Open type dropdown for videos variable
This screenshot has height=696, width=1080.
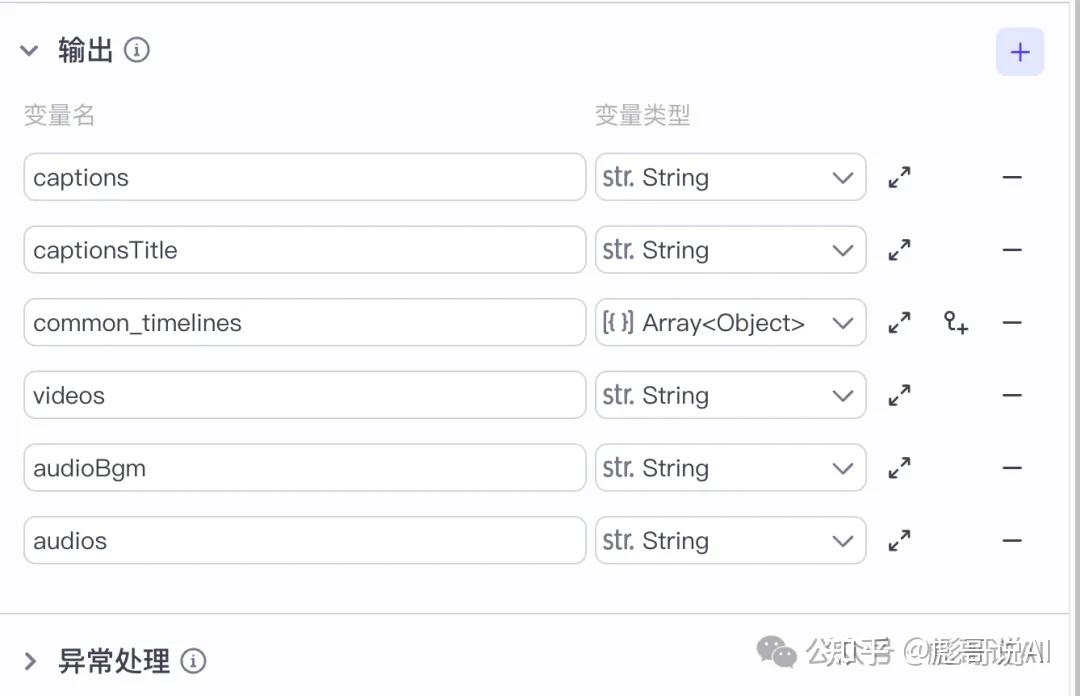730,396
